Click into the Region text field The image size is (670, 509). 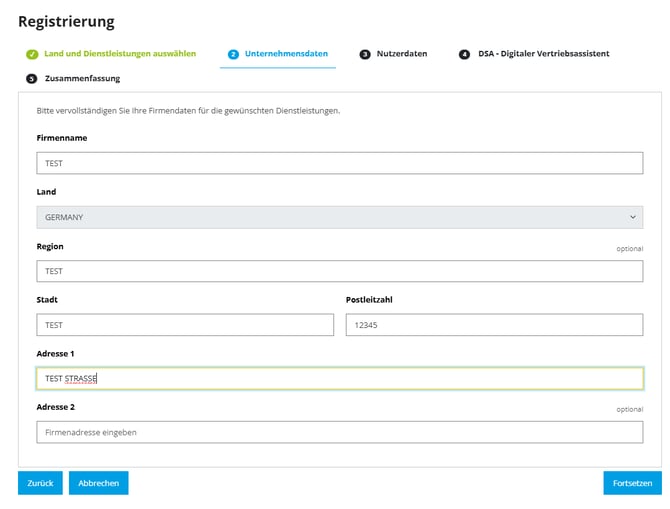click(339, 271)
